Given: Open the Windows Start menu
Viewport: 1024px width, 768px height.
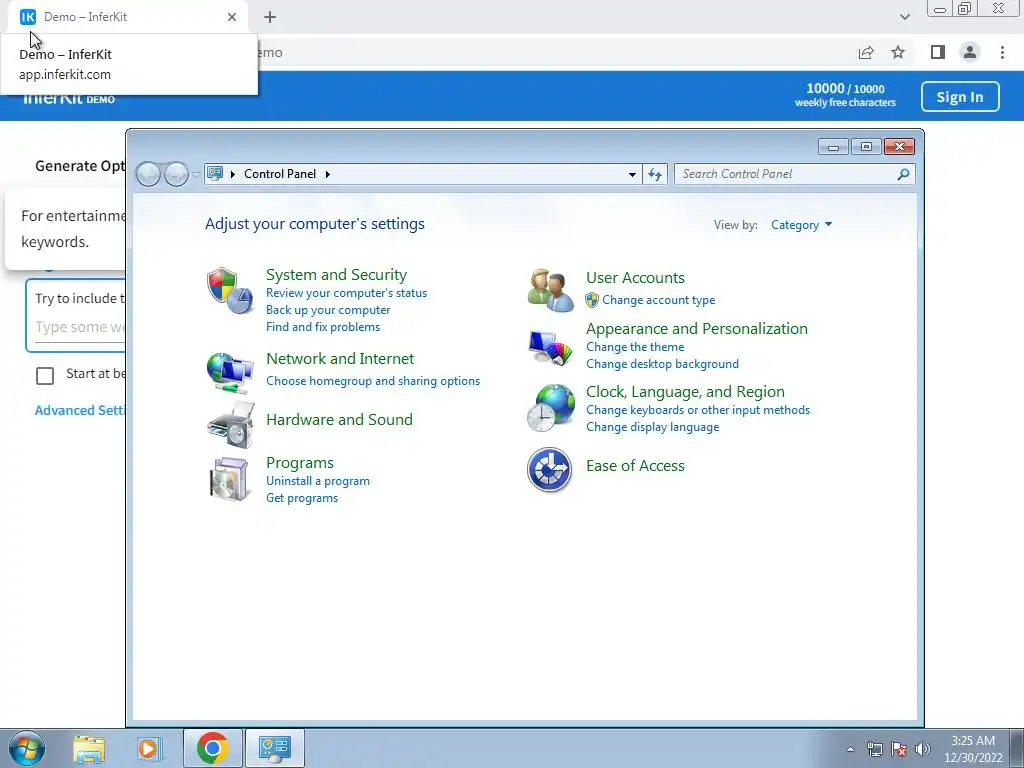Looking at the screenshot, I should pyautogui.click(x=27, y=748).
